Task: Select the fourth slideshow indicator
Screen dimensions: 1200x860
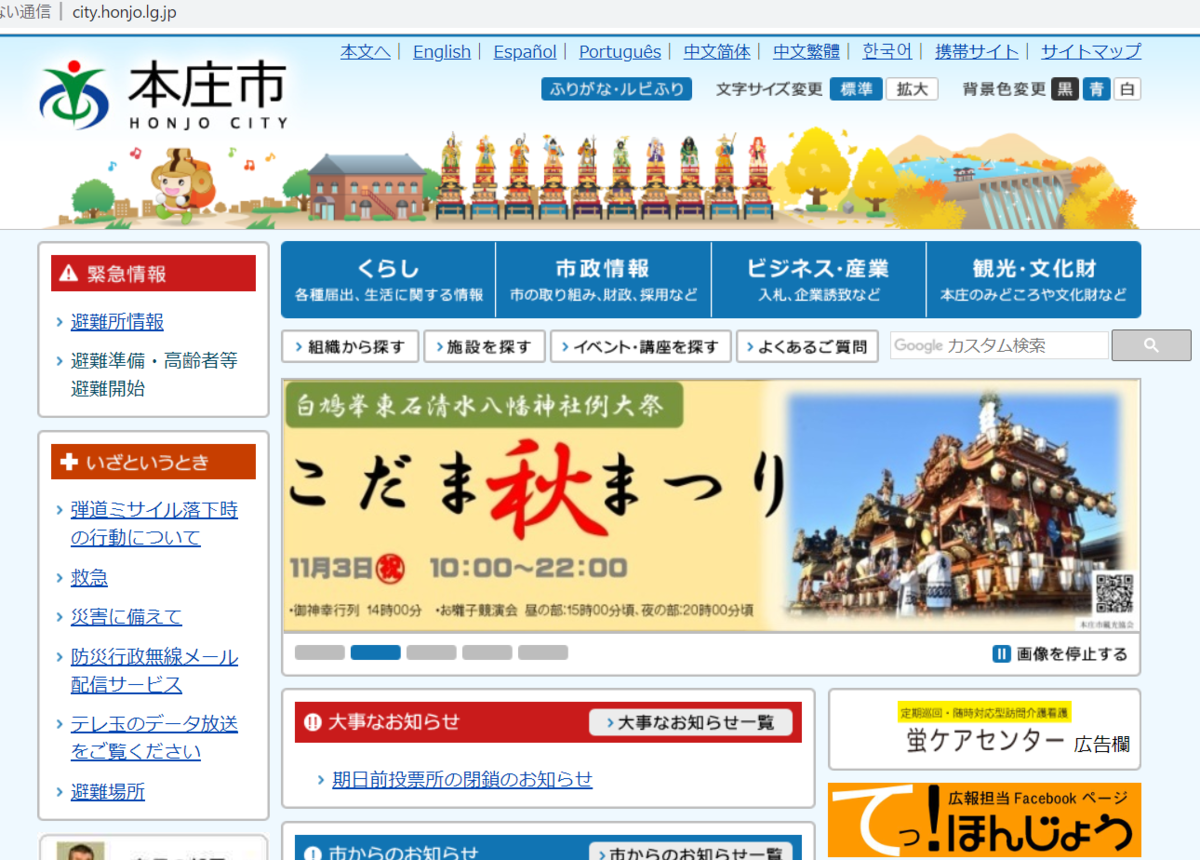Action: [x=487, y=652]
